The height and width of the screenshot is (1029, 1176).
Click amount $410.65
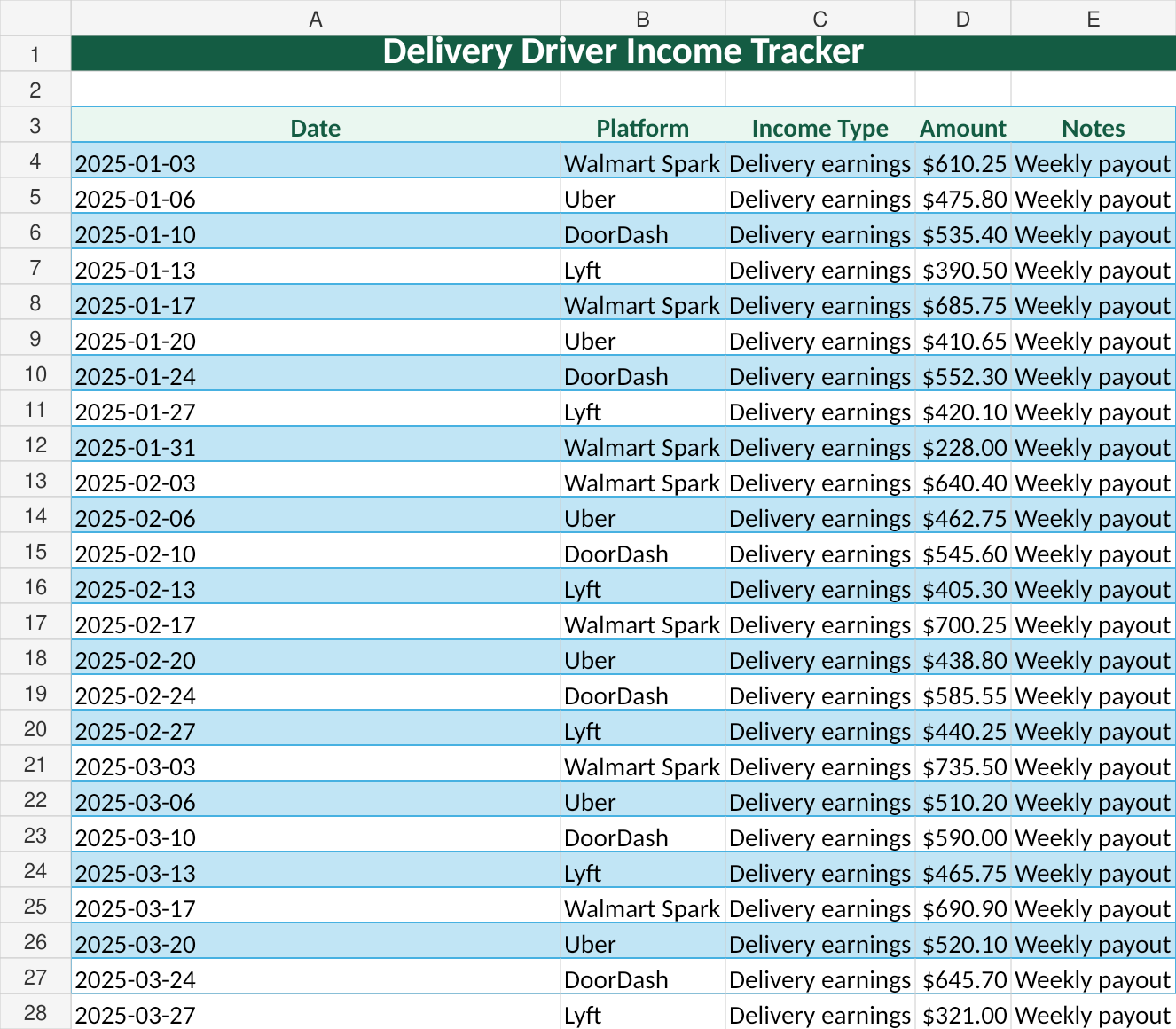point(963,338)
